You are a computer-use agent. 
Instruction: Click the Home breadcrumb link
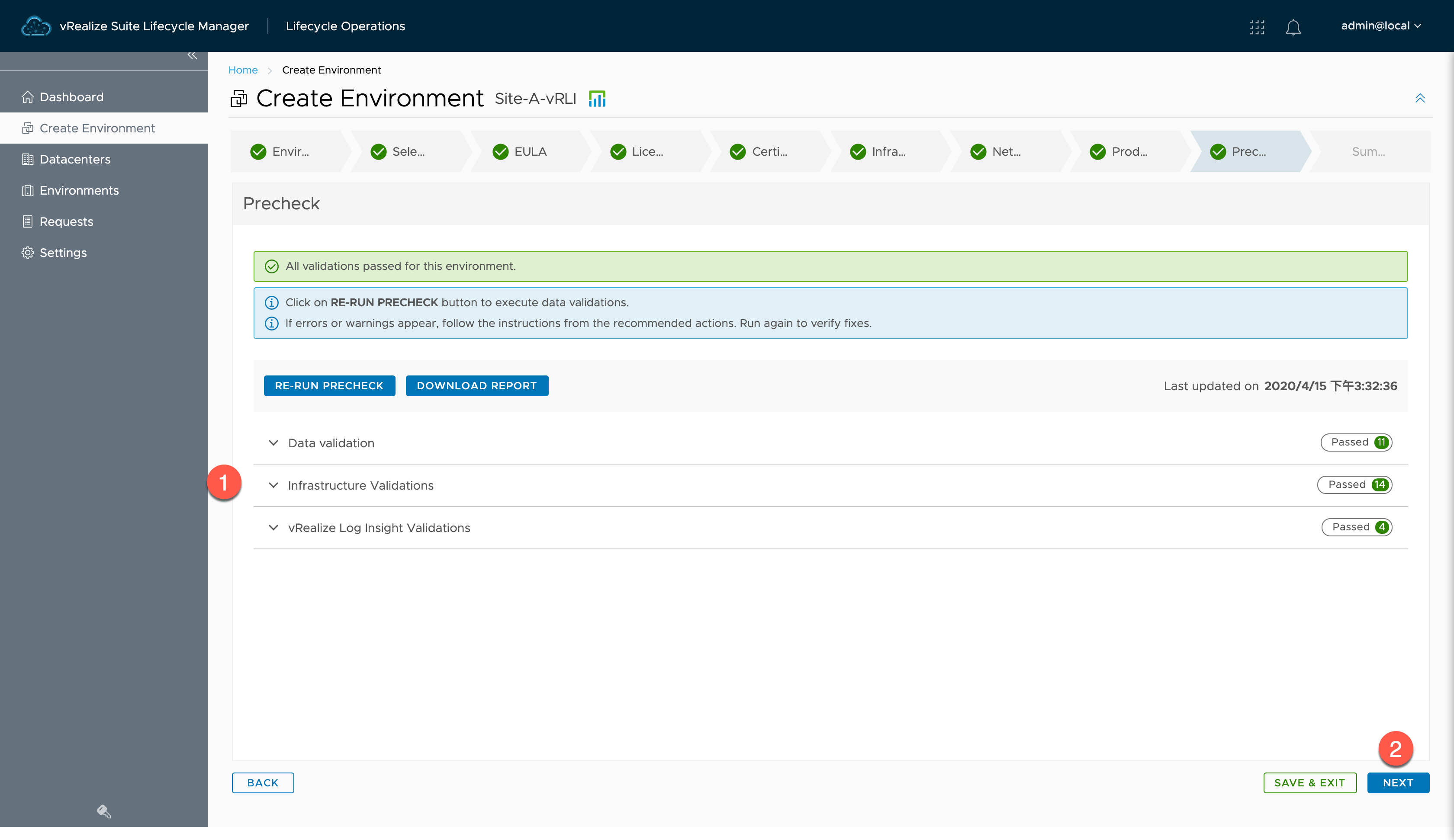(x=242, y=70)
